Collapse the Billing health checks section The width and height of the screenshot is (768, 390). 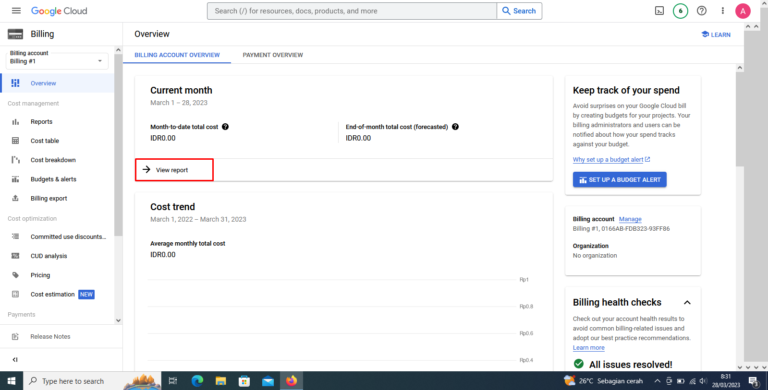tap(687, 302)
